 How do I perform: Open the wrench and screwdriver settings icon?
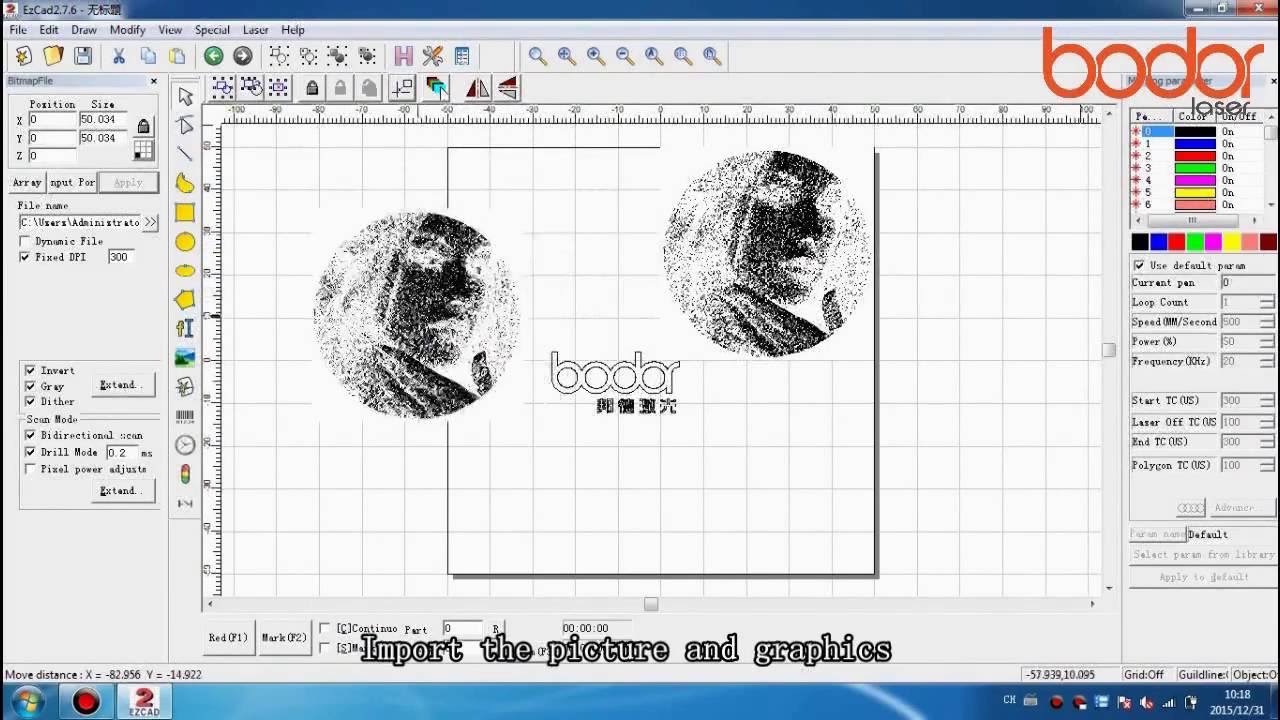pos(433,56)
